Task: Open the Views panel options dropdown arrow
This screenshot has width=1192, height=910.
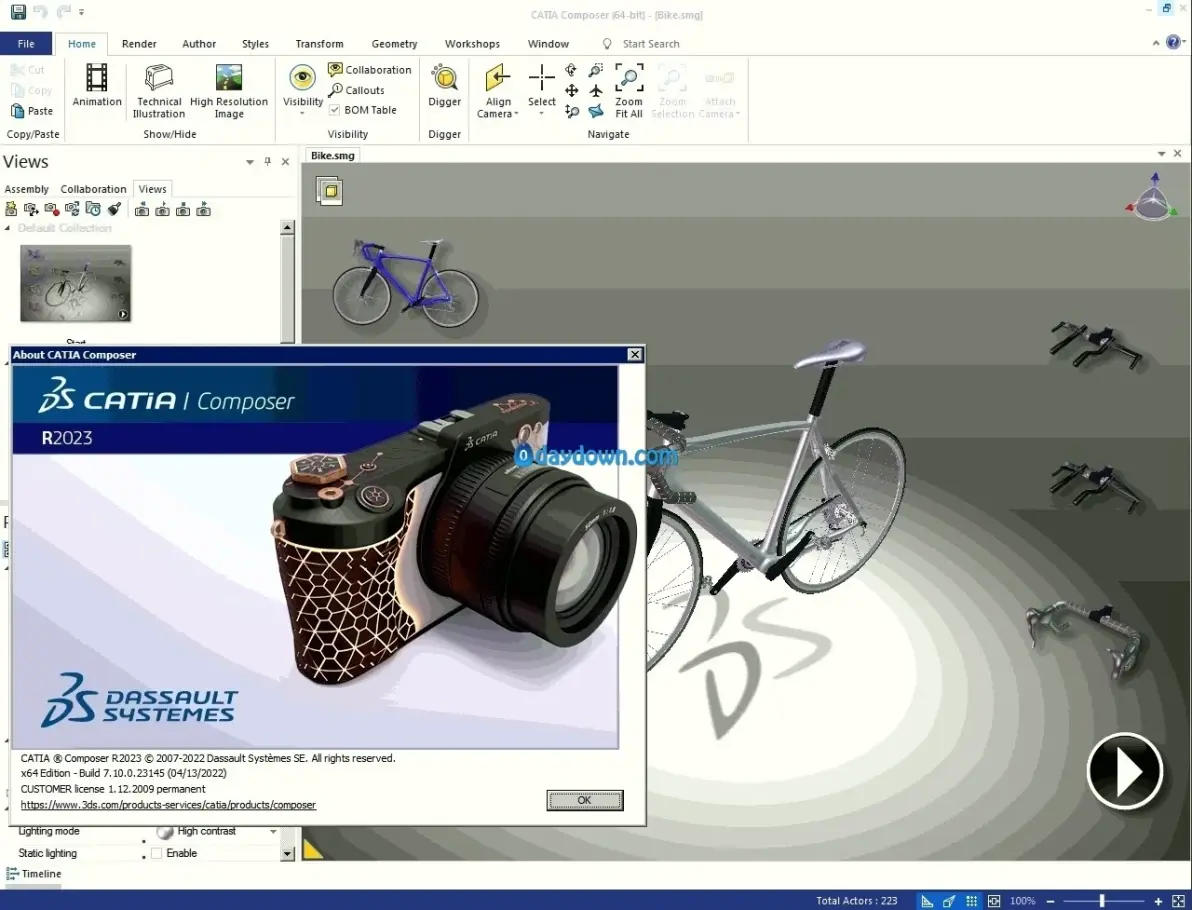Action: click(x=249, y=162)
